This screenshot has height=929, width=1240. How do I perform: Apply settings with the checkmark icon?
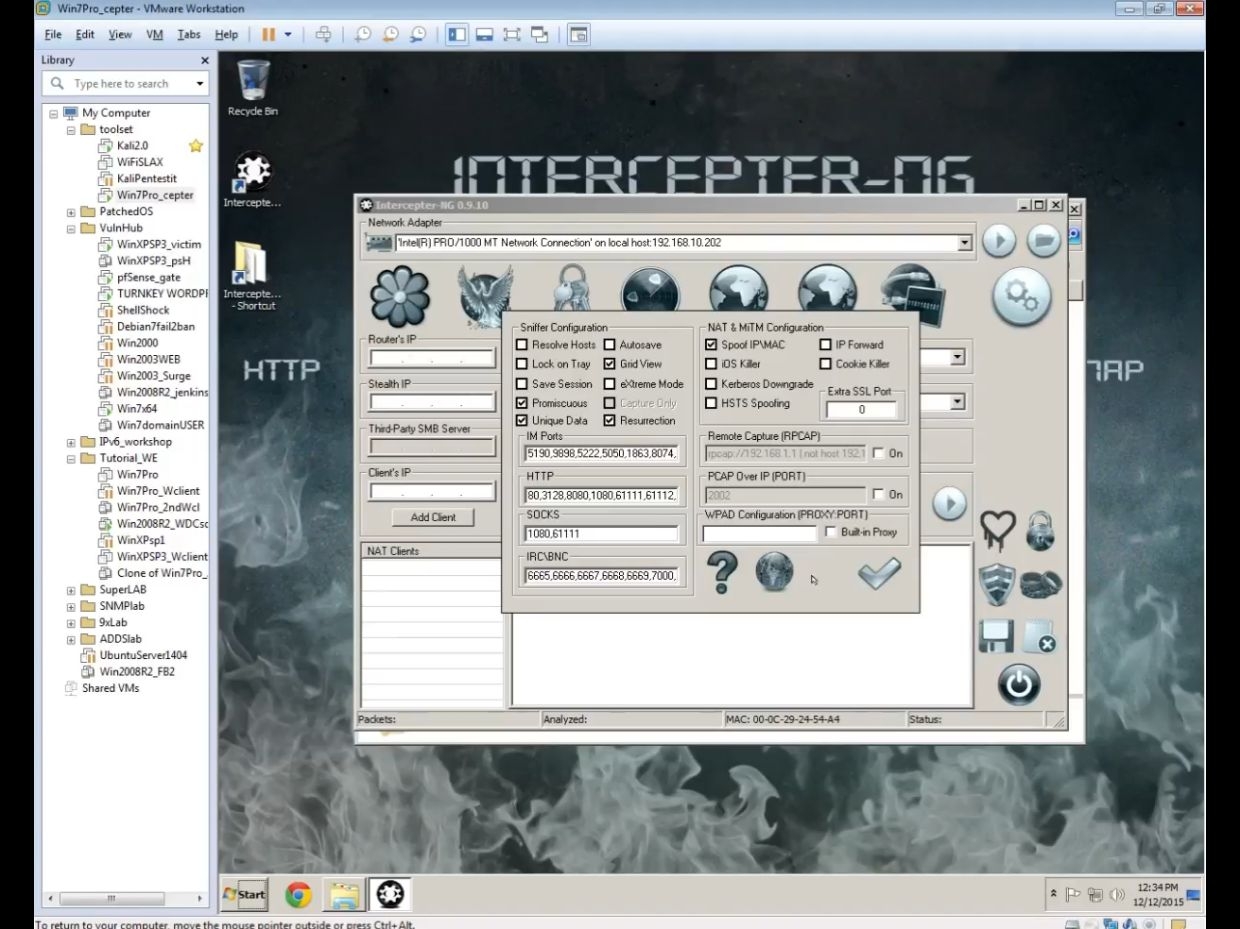point(879,572)
